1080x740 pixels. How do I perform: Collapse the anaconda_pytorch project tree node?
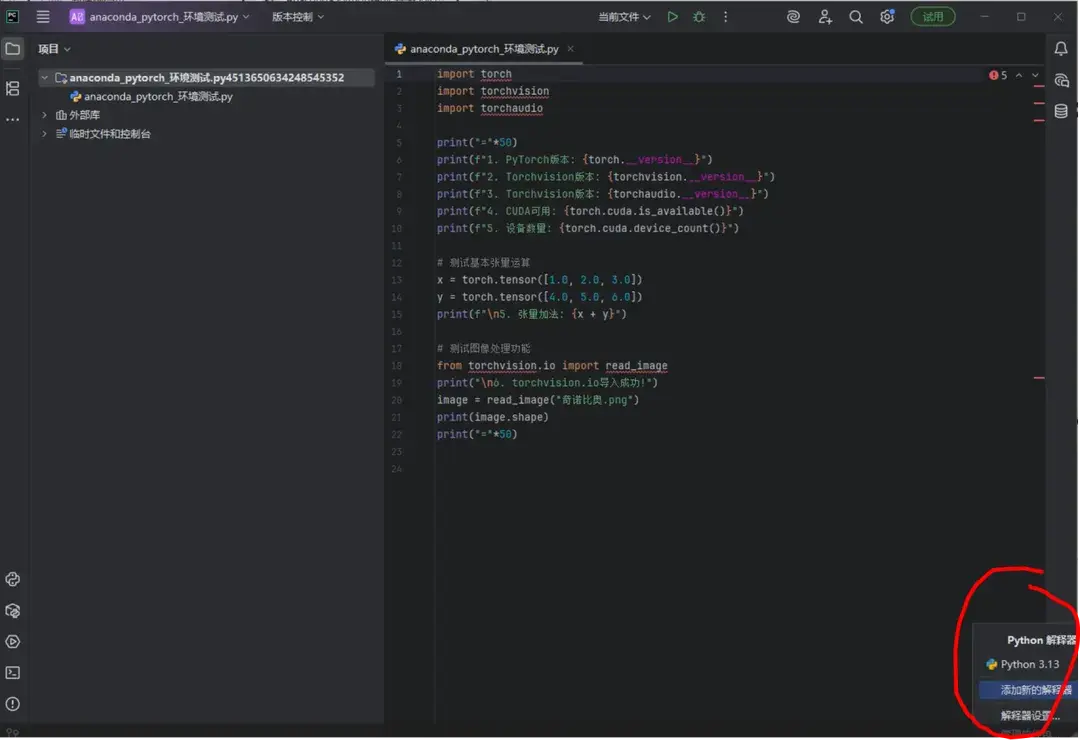coord(44,76)
